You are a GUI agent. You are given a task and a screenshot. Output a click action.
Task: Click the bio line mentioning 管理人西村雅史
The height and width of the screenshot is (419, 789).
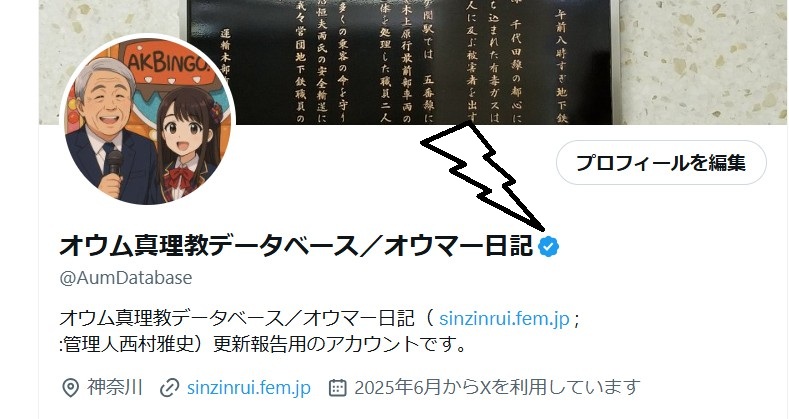pyautogui.click(x=262, y=345)
